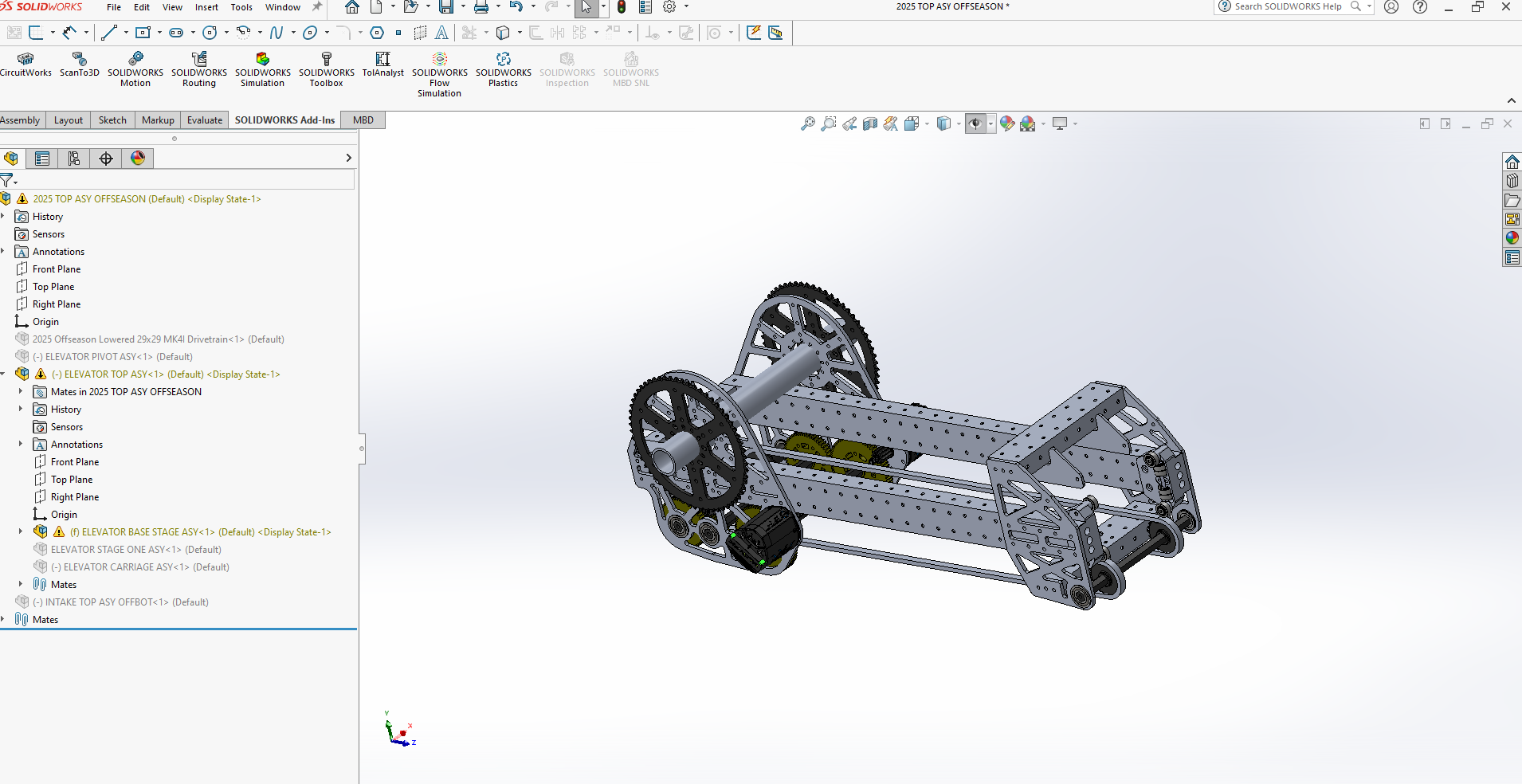
Task: Click the Rebuild traffic light icon
Action: tap(622, 7)
